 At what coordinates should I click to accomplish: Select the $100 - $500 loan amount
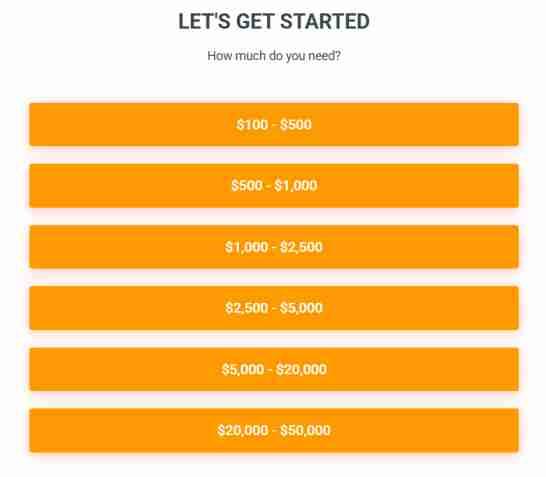pos(274,124)
